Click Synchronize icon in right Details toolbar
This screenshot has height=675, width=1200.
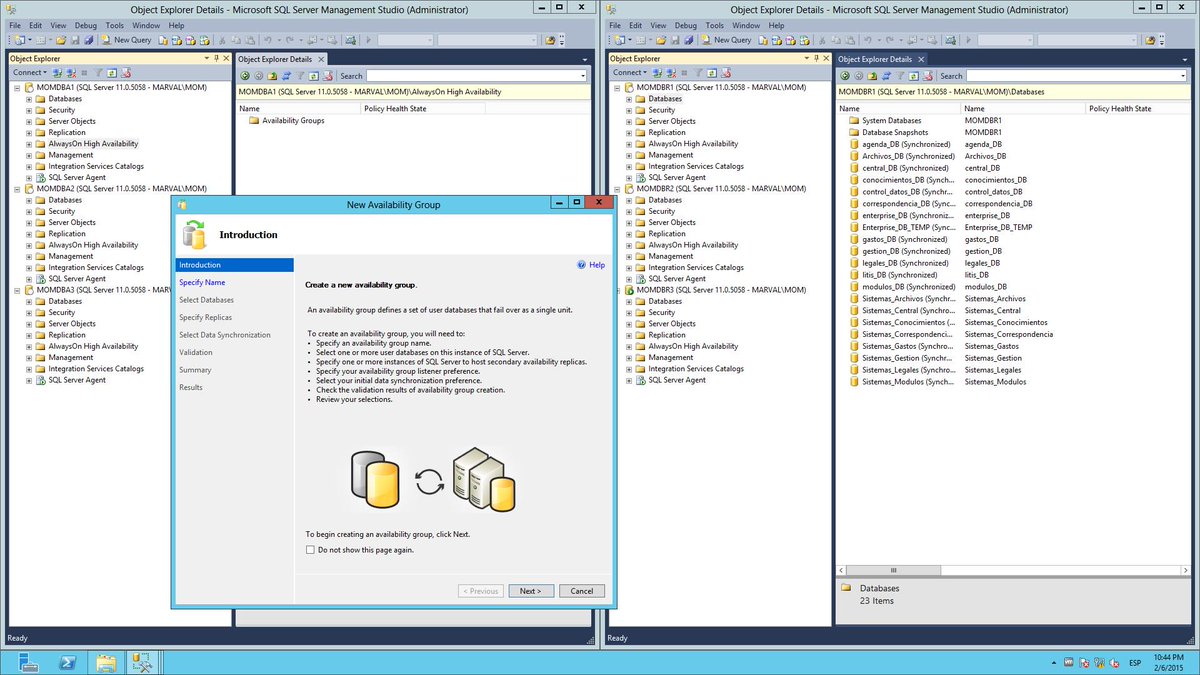[x=886, y=75]
